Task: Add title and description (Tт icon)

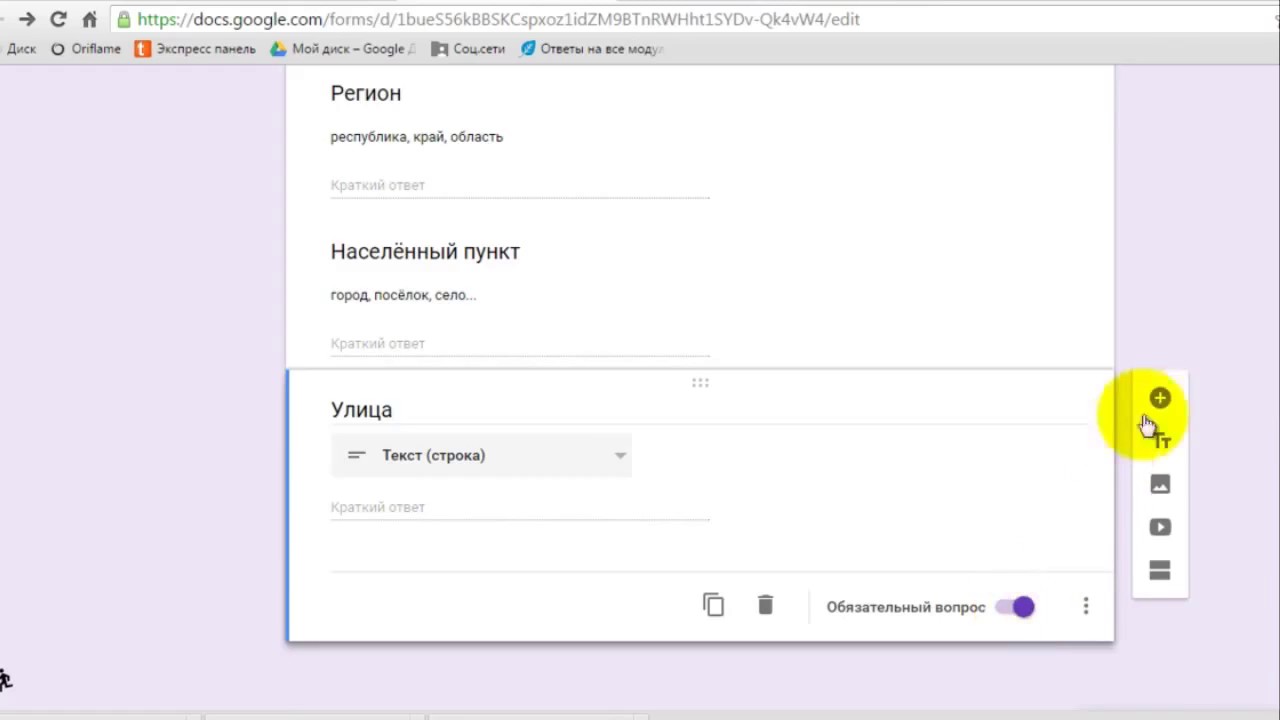Action: 1161,441
